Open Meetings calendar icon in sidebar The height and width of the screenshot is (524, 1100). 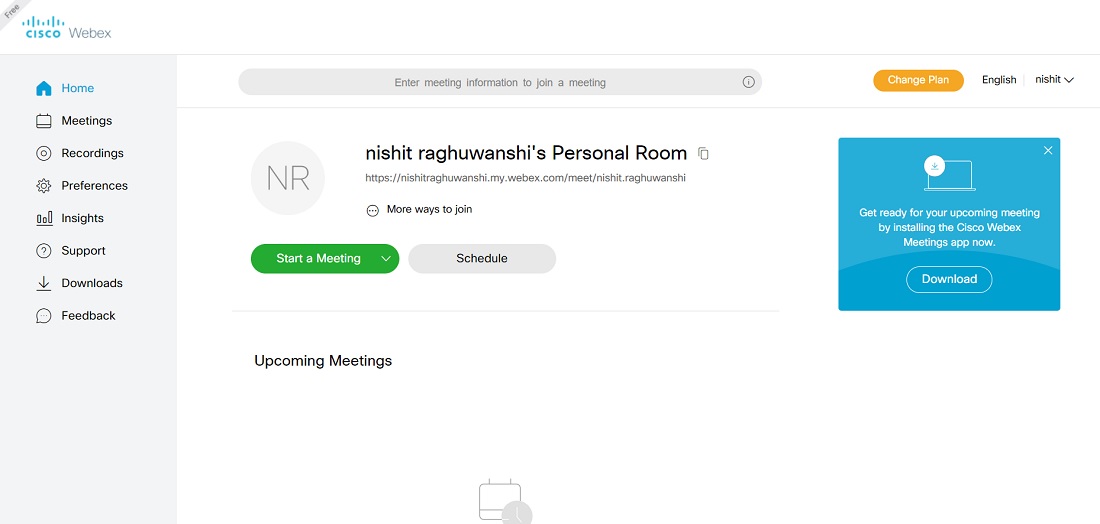click(44, 121)
